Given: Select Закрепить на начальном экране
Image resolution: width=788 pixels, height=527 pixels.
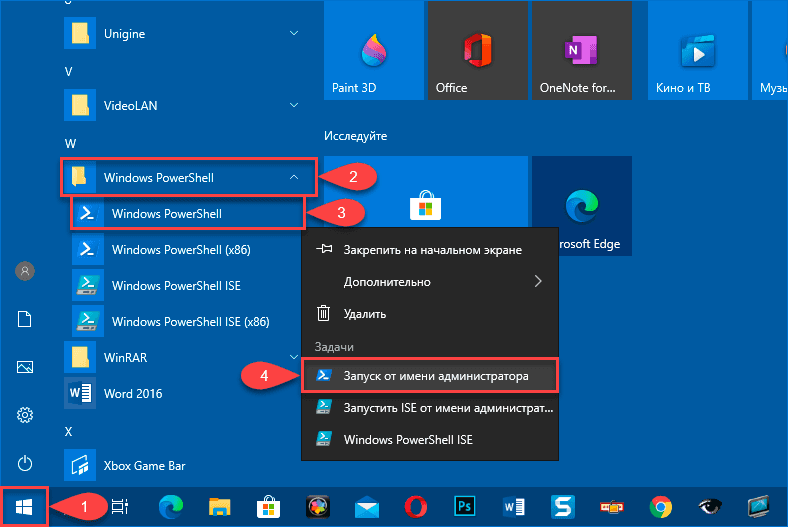Looking at the screenshot, I should 430,250.
